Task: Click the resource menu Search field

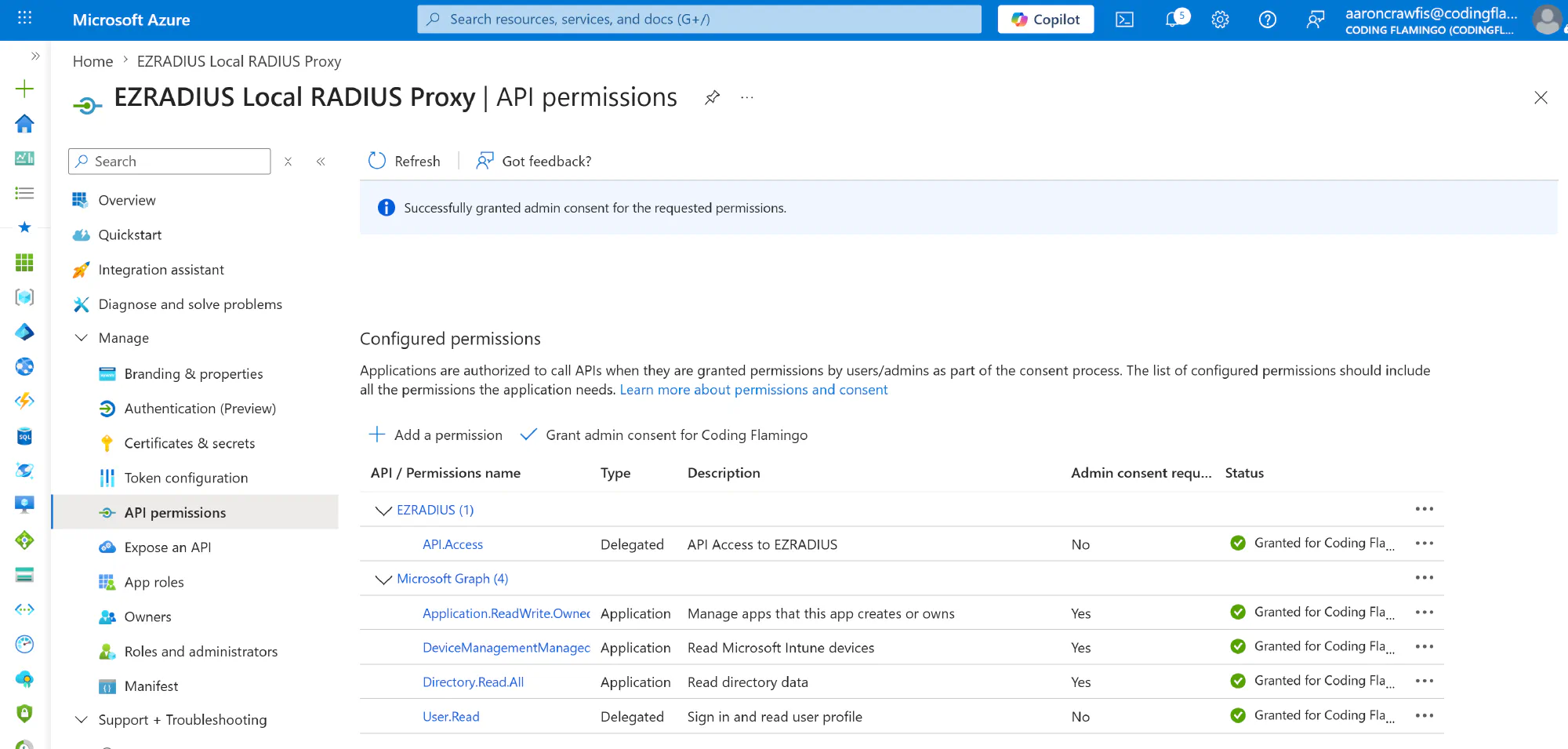Action: pos(169,162)
